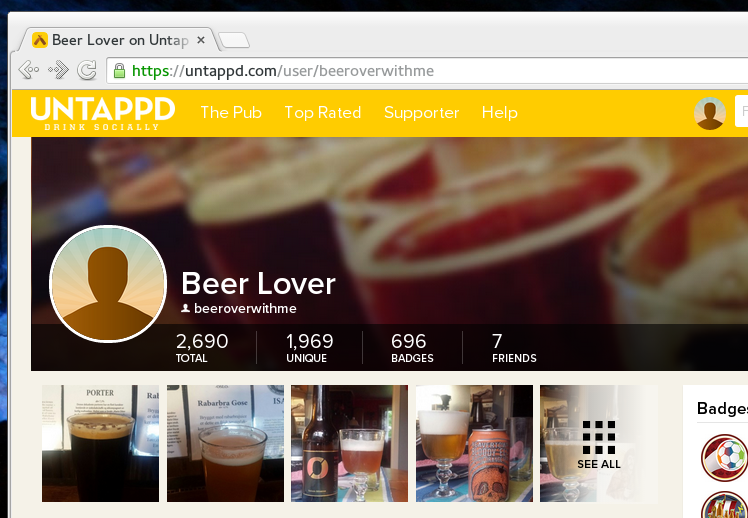Click the beeroverwithme username

pos(245,309)
